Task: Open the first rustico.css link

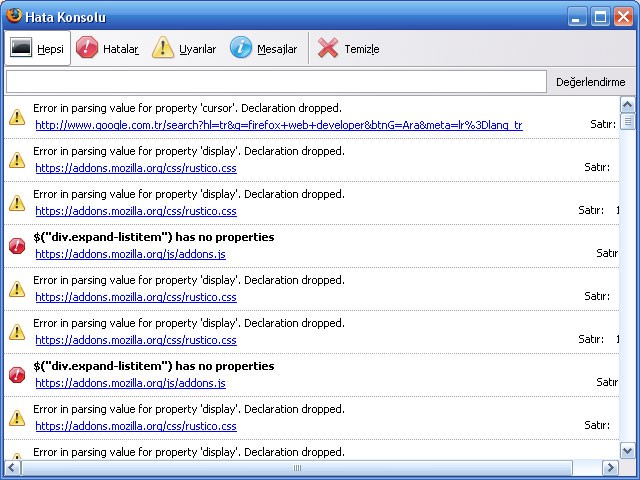Action: (135, 168)
